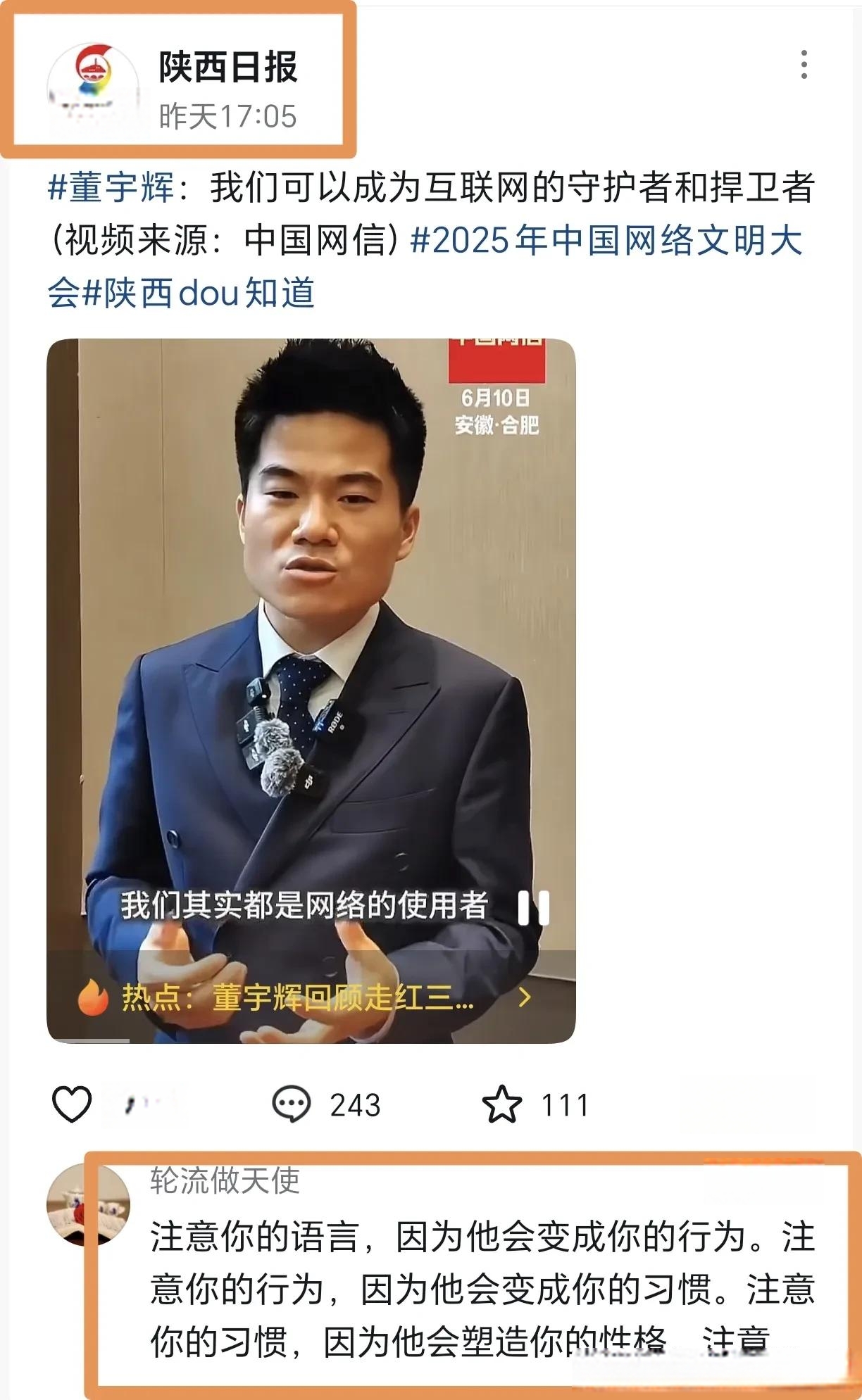Open the #董宇辉 hashtag
862x1400 pixels.
click(x=111, y=188)
